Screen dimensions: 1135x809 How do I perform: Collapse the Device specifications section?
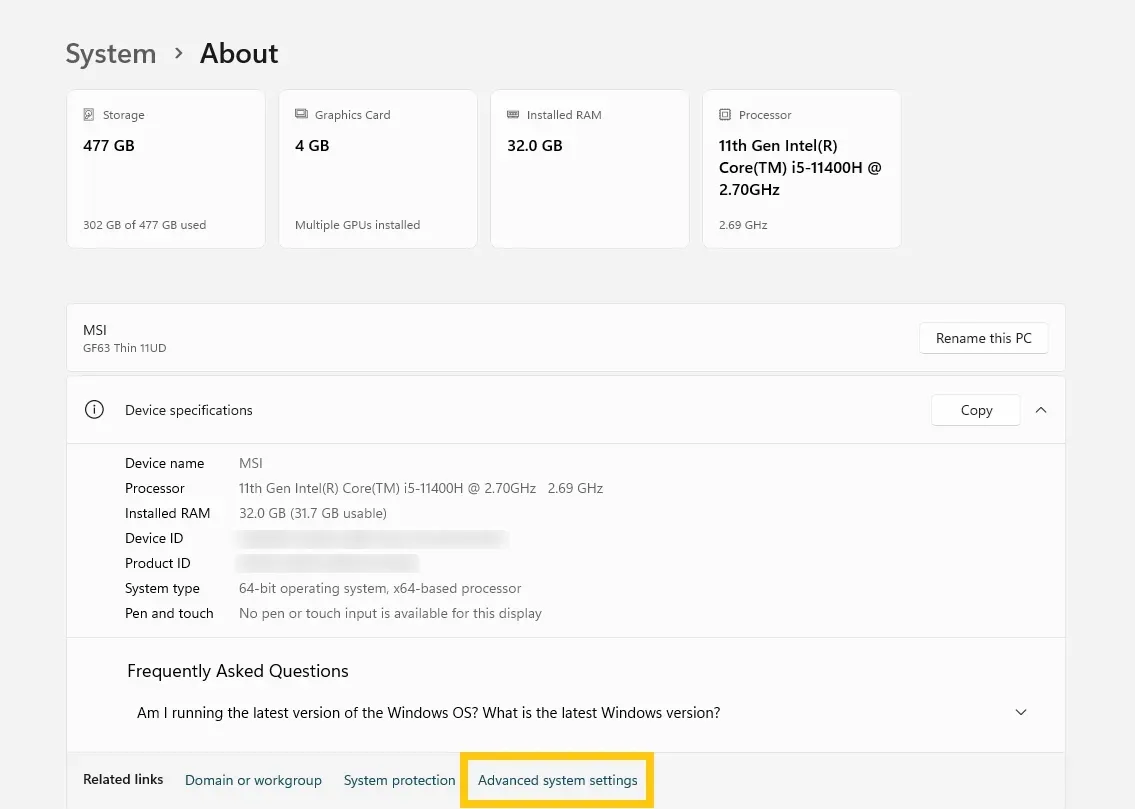(1041, 410)
